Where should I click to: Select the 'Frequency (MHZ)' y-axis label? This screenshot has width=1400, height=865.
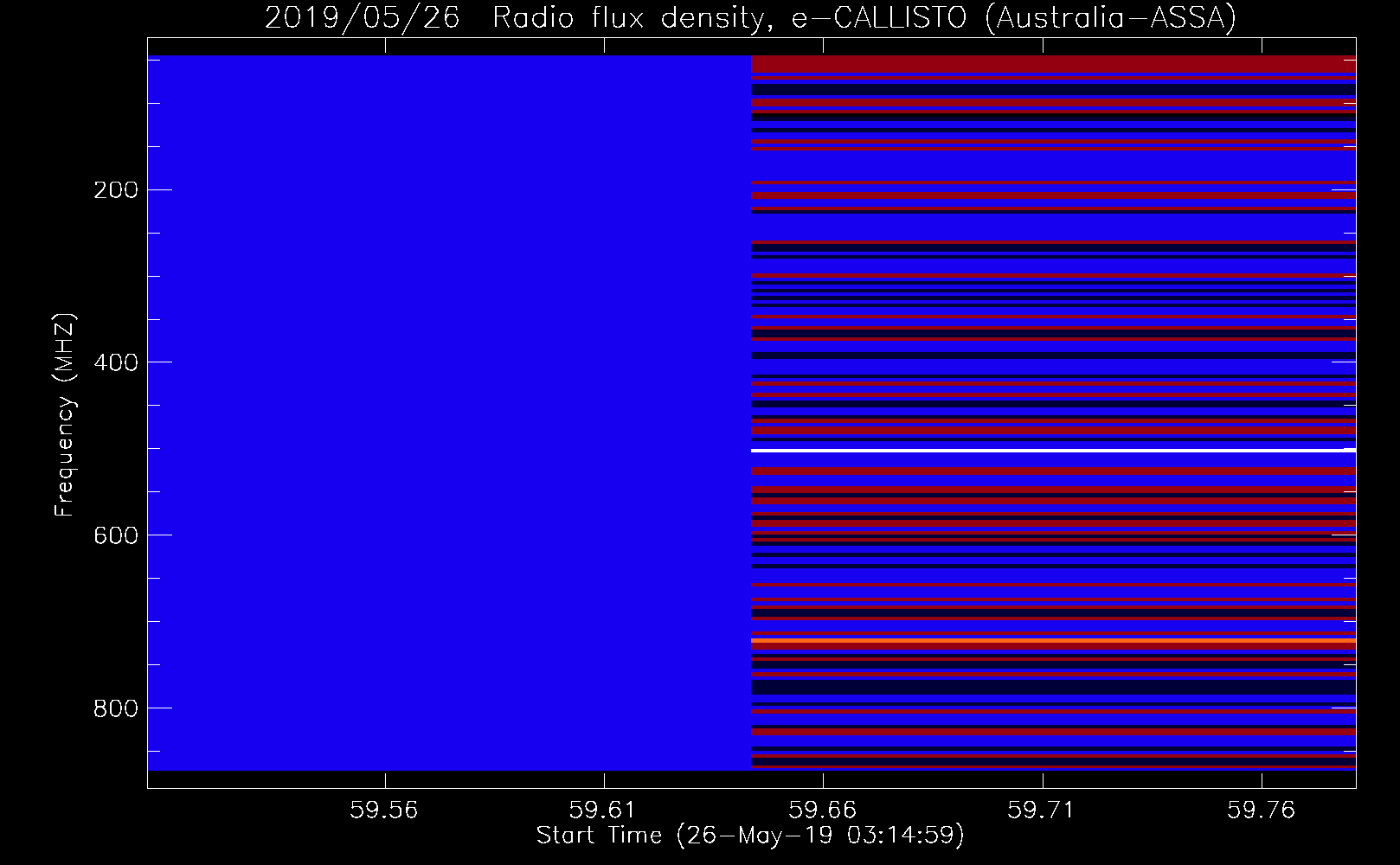[x=65, y=414]
